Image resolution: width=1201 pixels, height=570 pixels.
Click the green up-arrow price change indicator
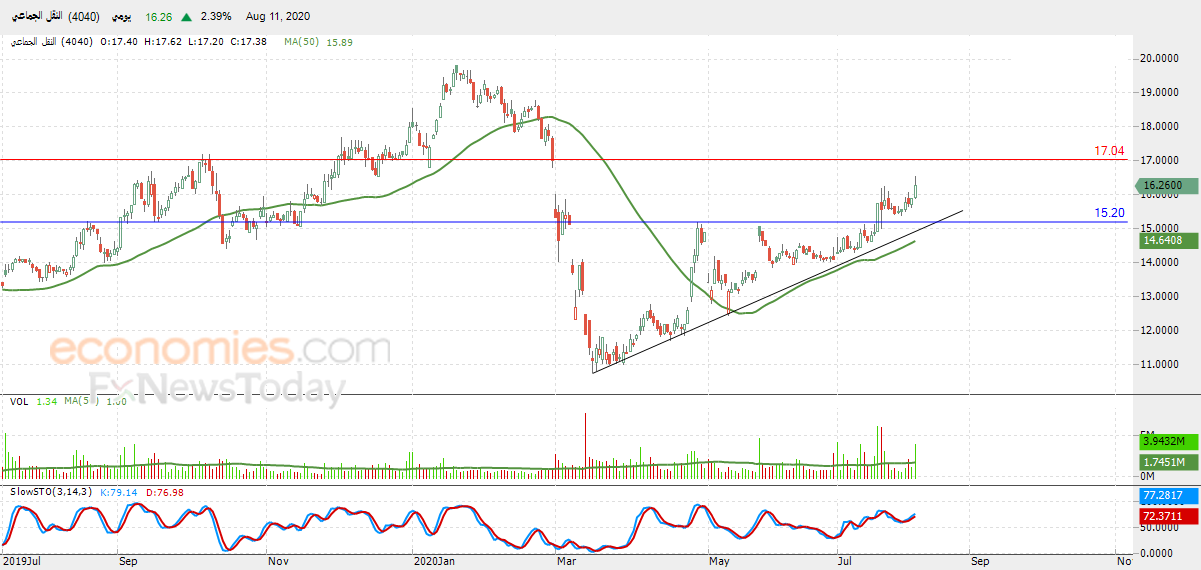187,17
